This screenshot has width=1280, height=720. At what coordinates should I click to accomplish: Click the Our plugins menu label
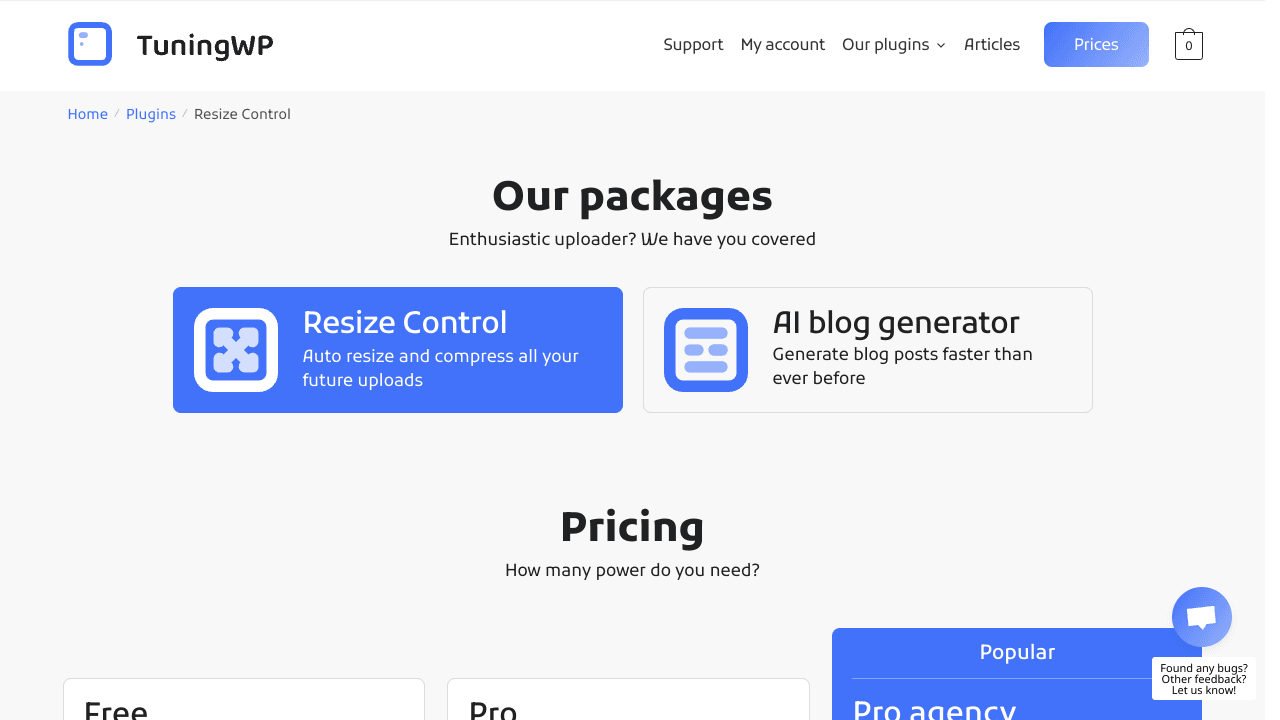(x=885, y=45)
